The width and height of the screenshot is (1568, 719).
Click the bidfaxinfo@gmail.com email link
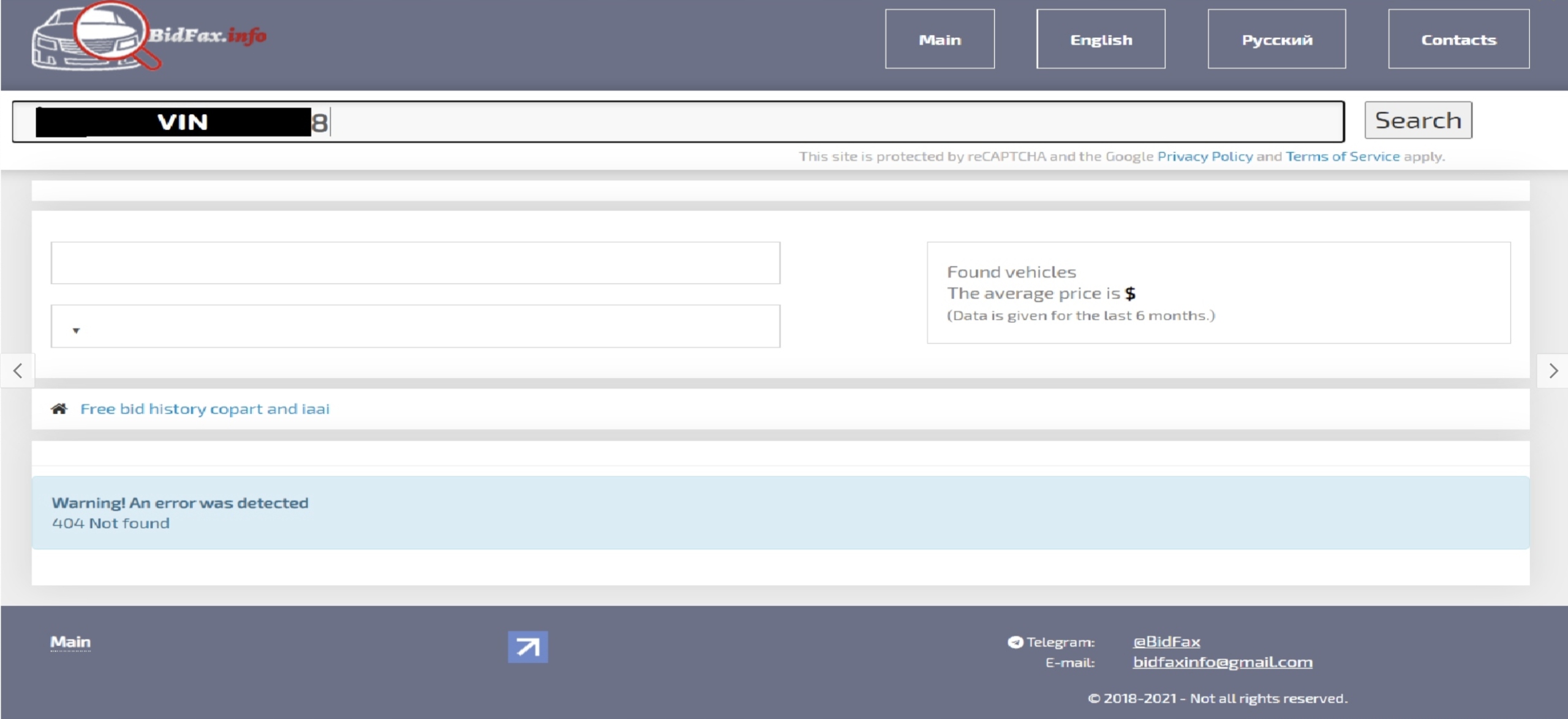tap(1222, 662)
